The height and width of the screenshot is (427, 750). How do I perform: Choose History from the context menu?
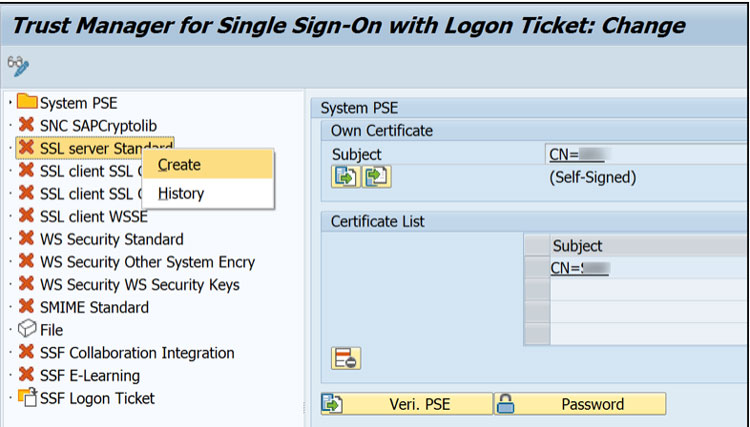tap(181, 194)
